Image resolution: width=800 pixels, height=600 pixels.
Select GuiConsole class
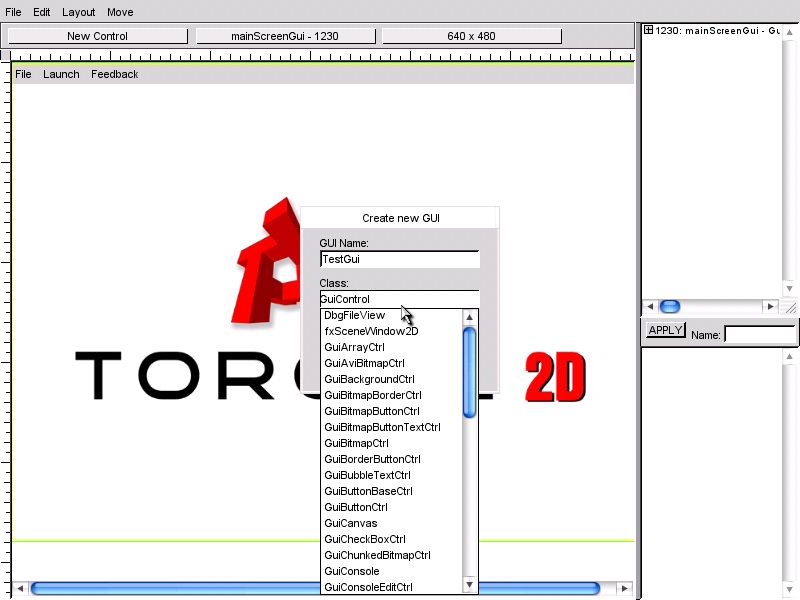click(391, 571)
